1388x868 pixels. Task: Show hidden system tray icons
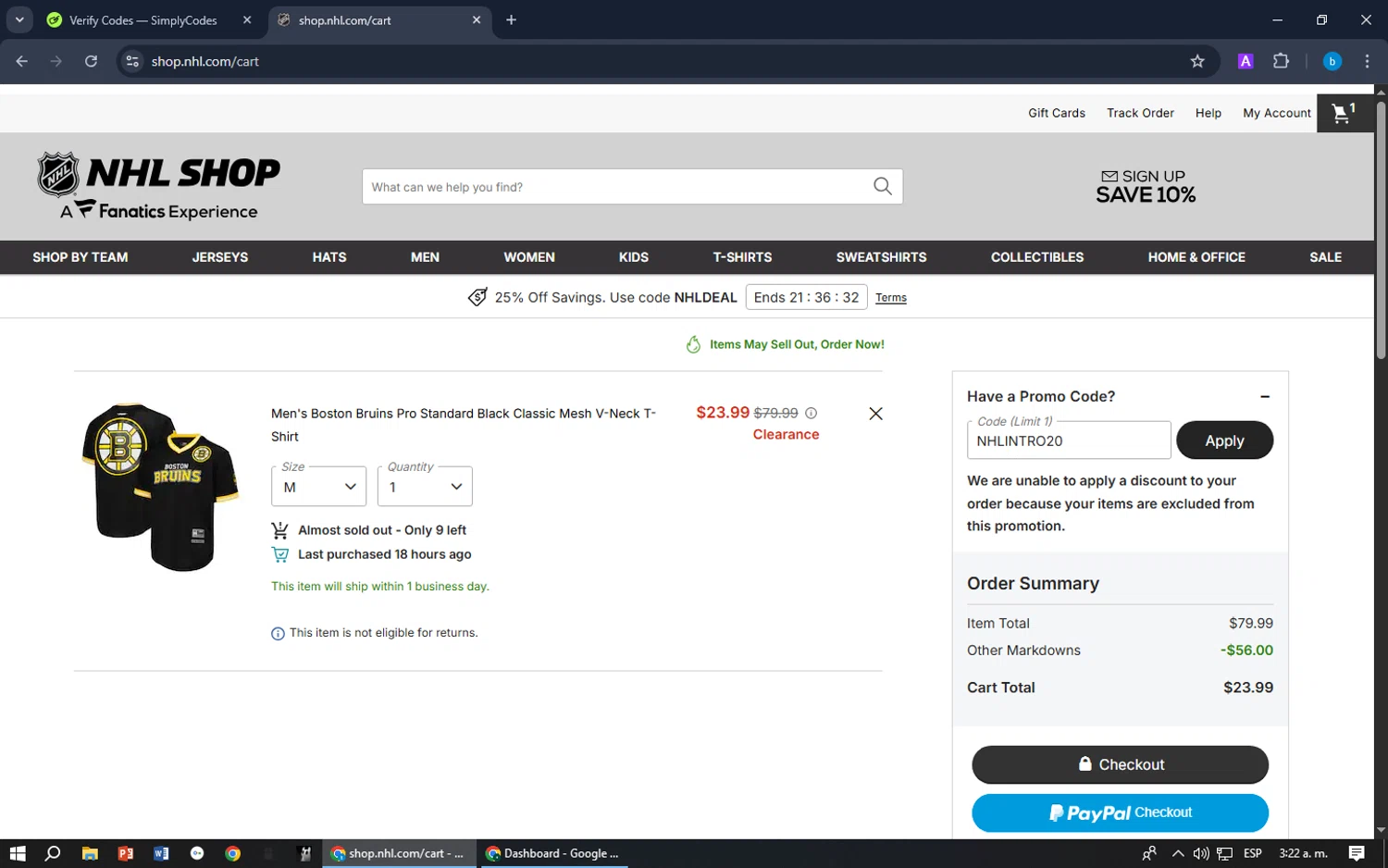pos(1178,853)
